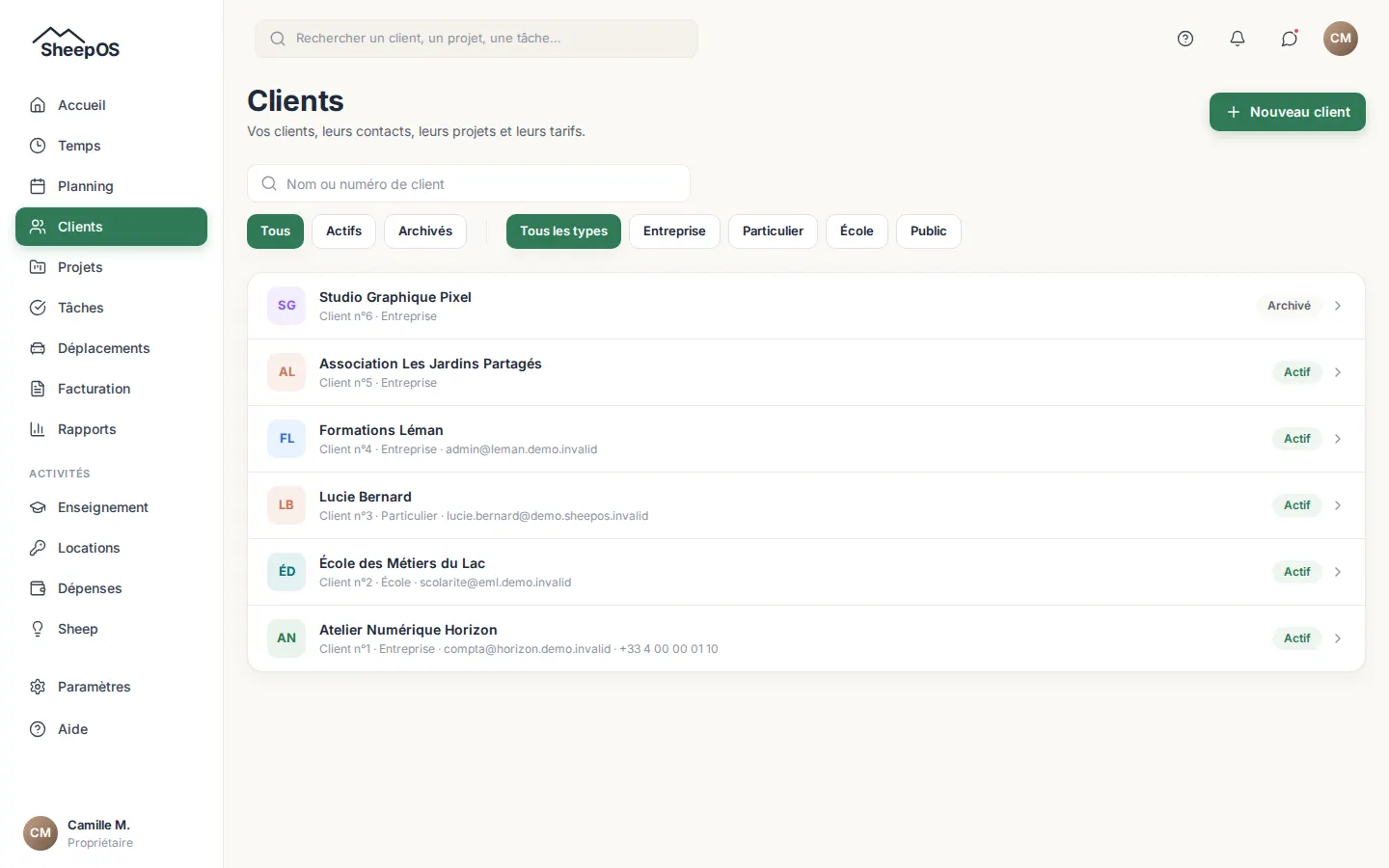
Task: Click the Nouveau client button
Action: click(1288, 112)
